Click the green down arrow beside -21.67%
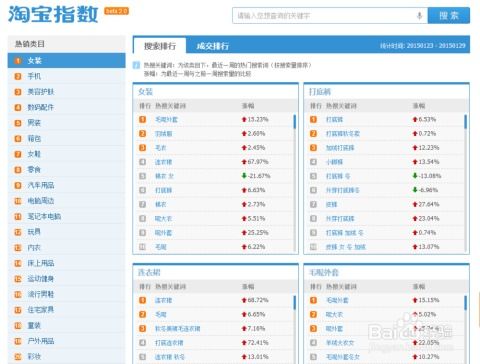480x364 pixels. (x=244, y=176)
